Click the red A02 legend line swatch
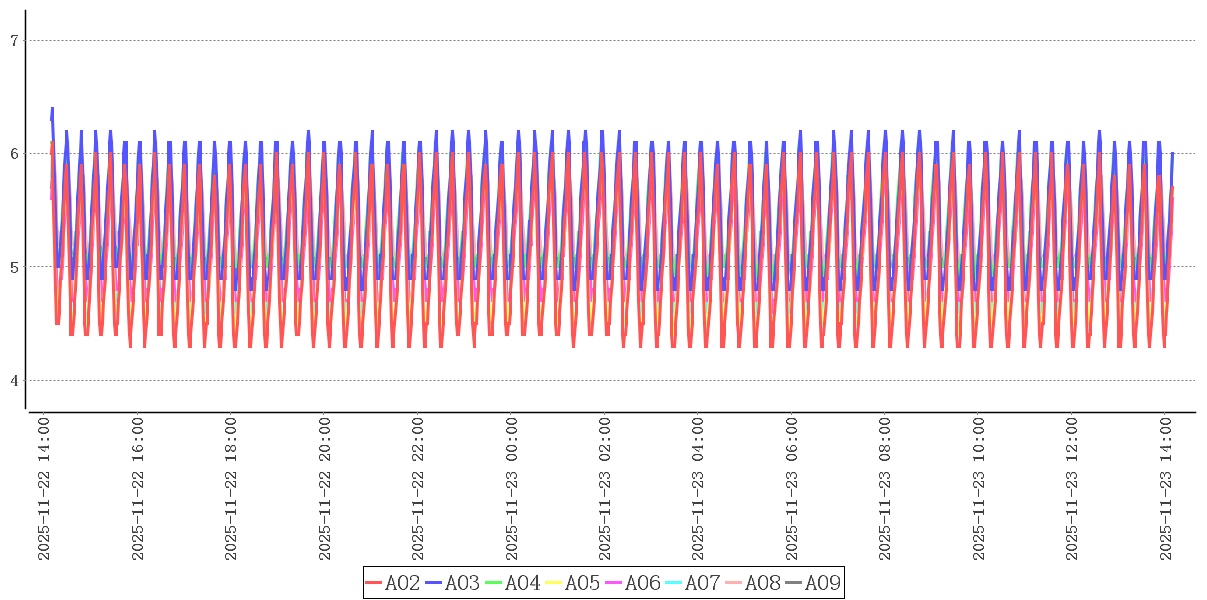1207x600 pixels. point(374,583)
